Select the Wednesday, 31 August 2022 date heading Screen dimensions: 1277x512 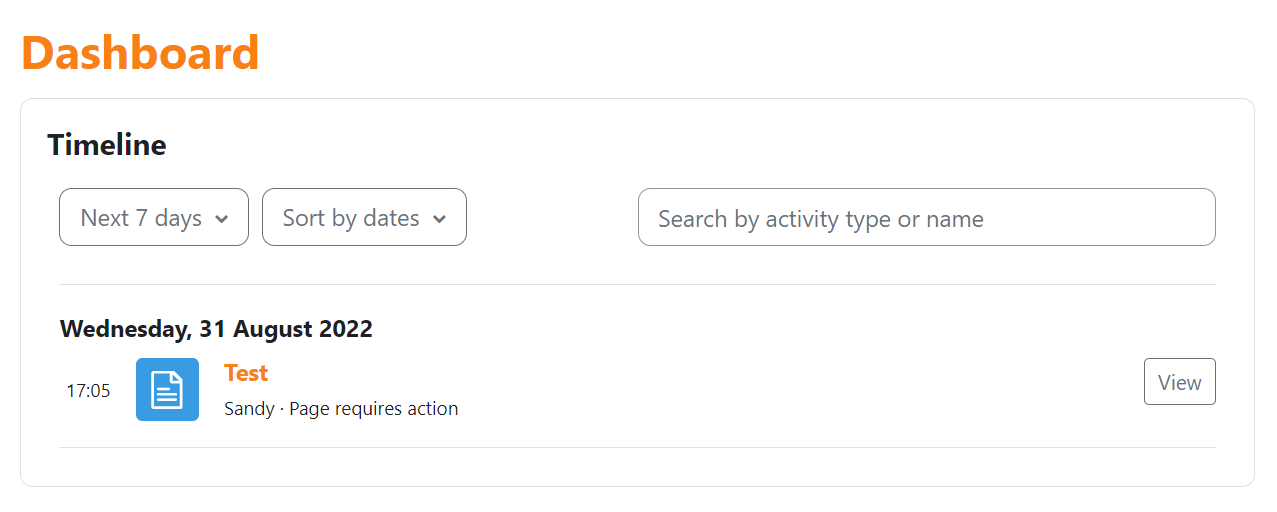click(x=216, y=329)
